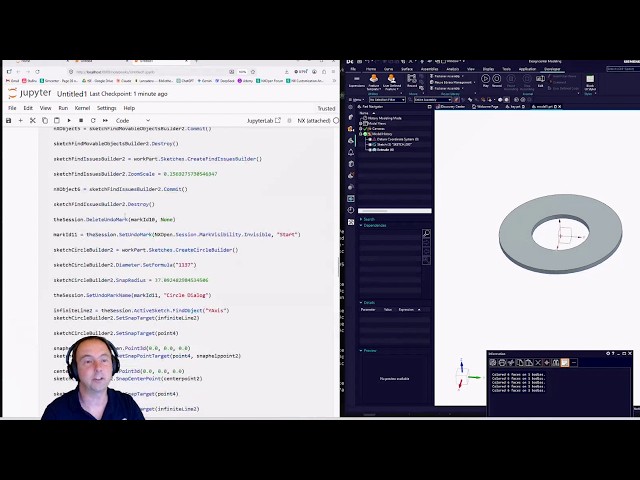Open the JupyterLab link
The height and width of the screenshot is (480, 640).
264,120
